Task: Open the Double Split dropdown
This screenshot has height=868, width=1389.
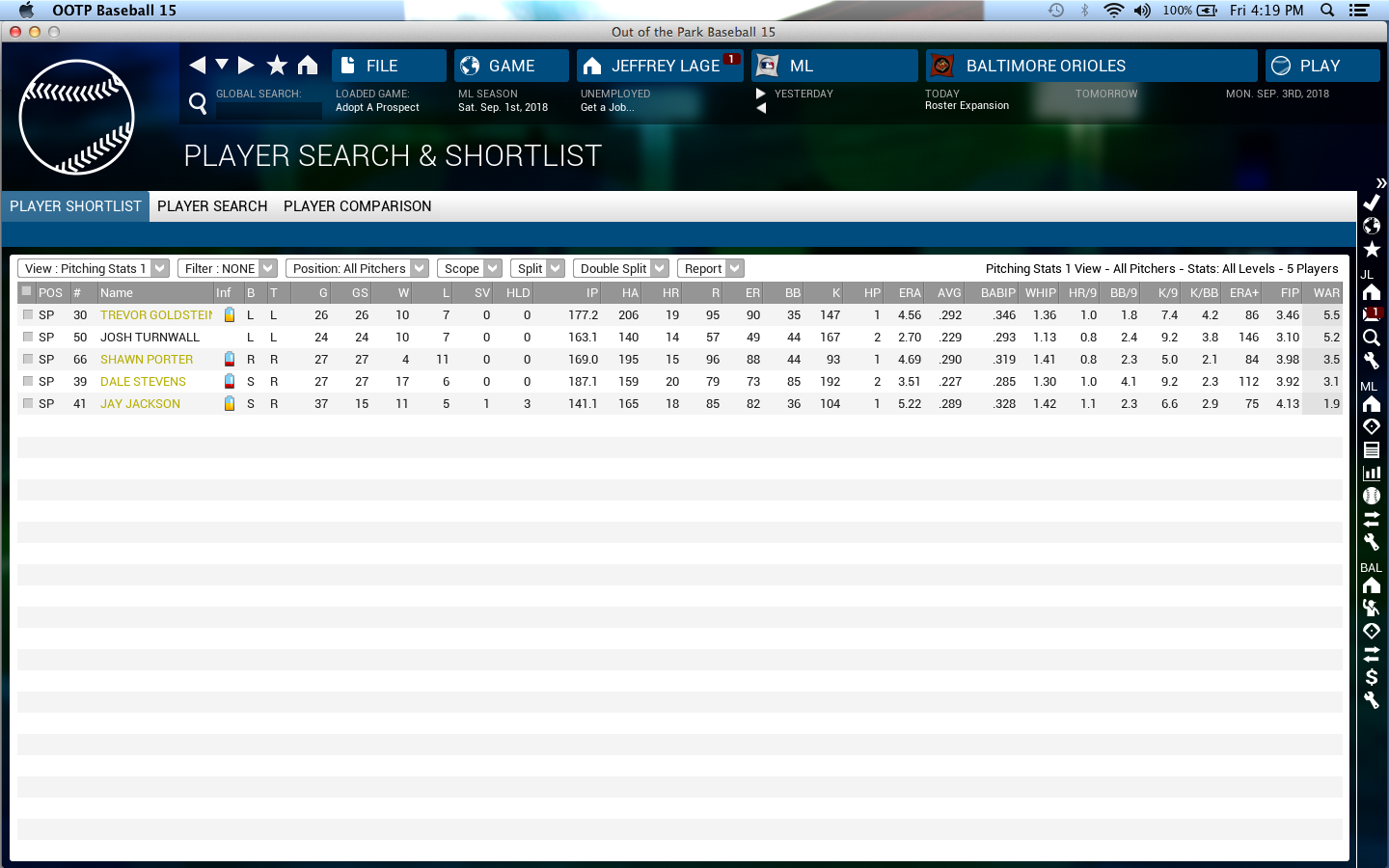Action: click(621, 268)
